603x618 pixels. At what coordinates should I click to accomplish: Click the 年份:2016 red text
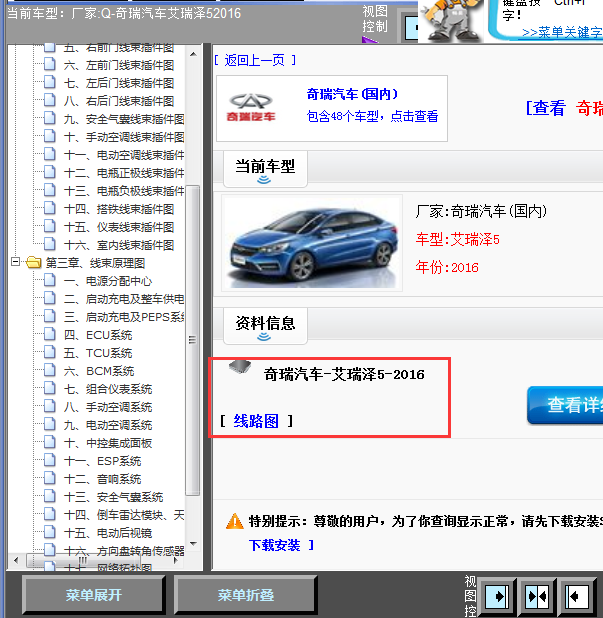point(447,267)
